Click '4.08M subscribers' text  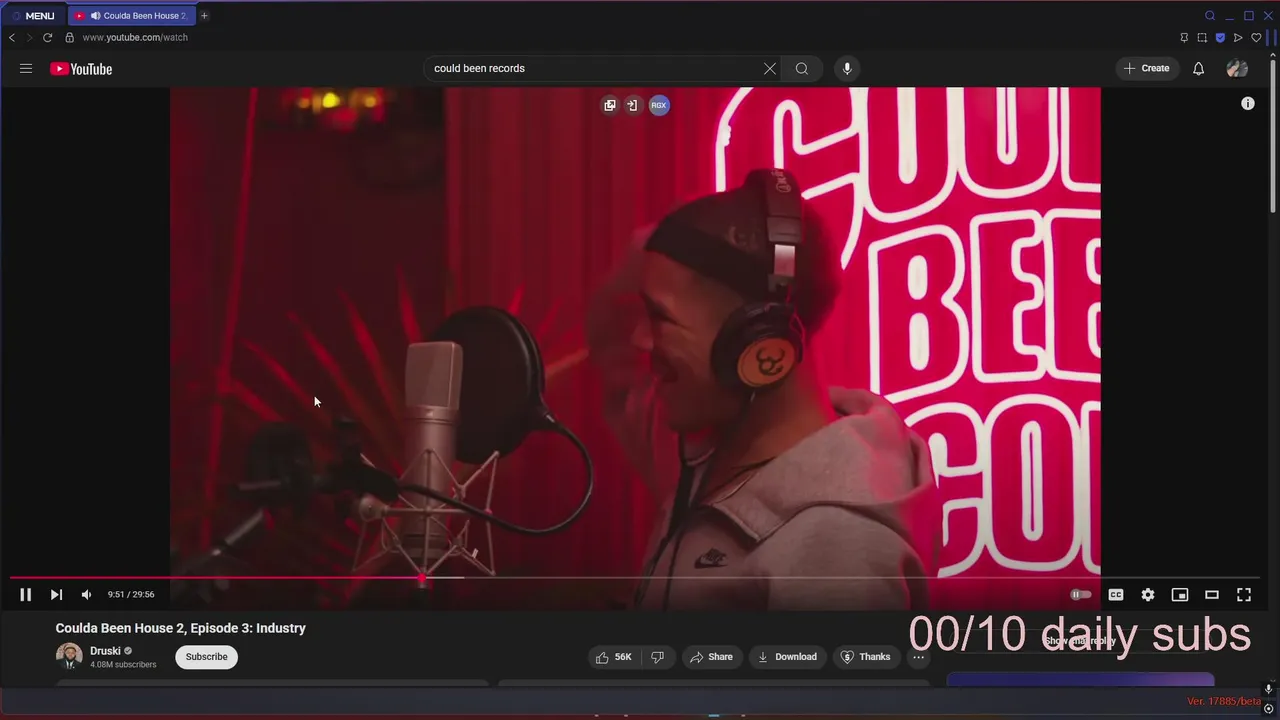pos(123,665)
